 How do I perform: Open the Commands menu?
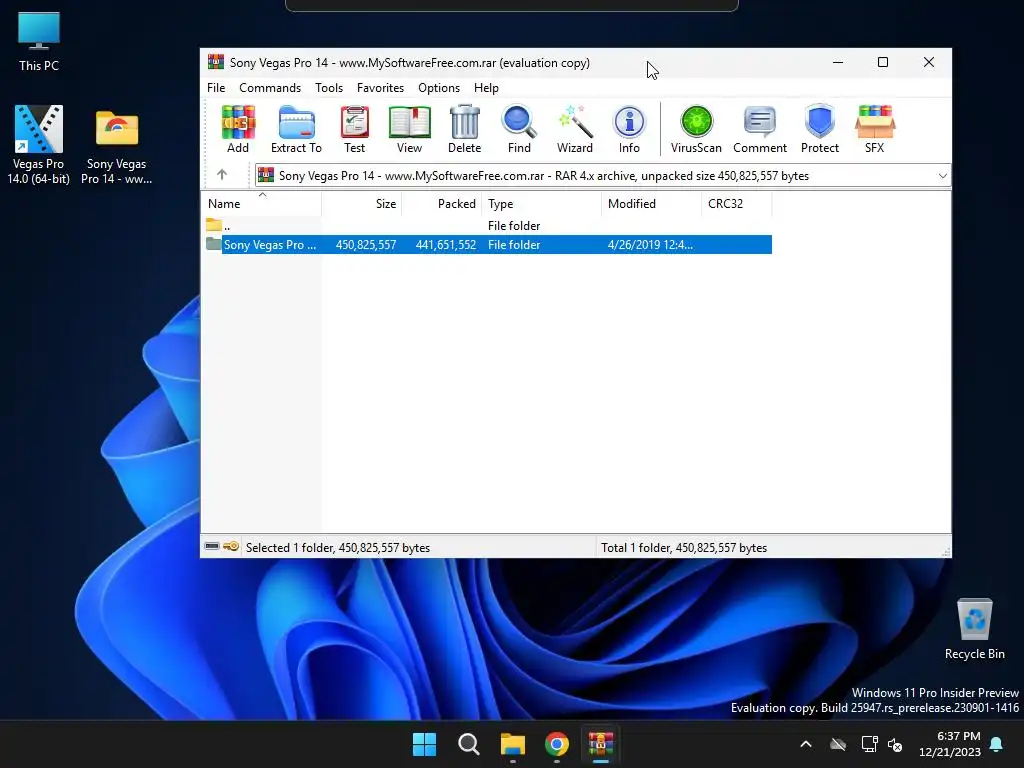tap(270, 88)
